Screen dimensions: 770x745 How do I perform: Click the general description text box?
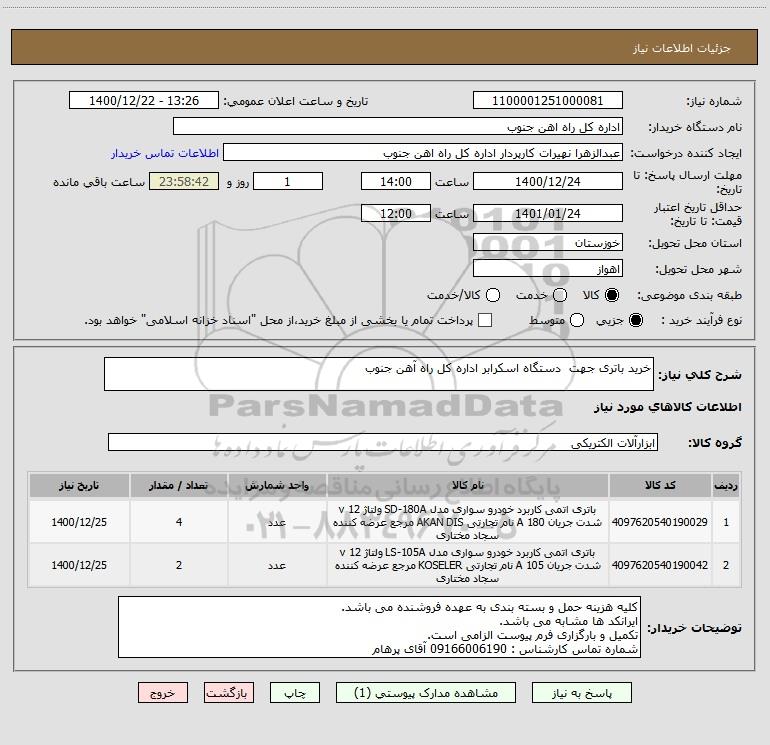click(x=379, y=374)
